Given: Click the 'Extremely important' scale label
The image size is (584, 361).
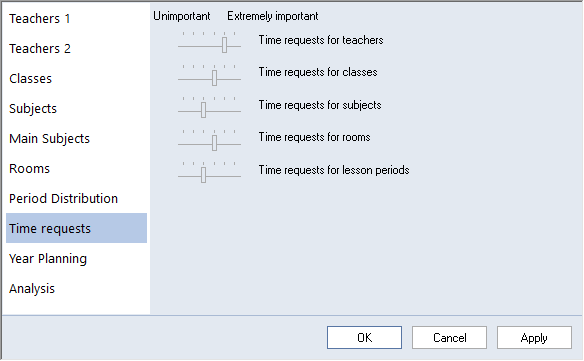Looking at the screenshot, I should pyautogui.click(x=273, y=16).
